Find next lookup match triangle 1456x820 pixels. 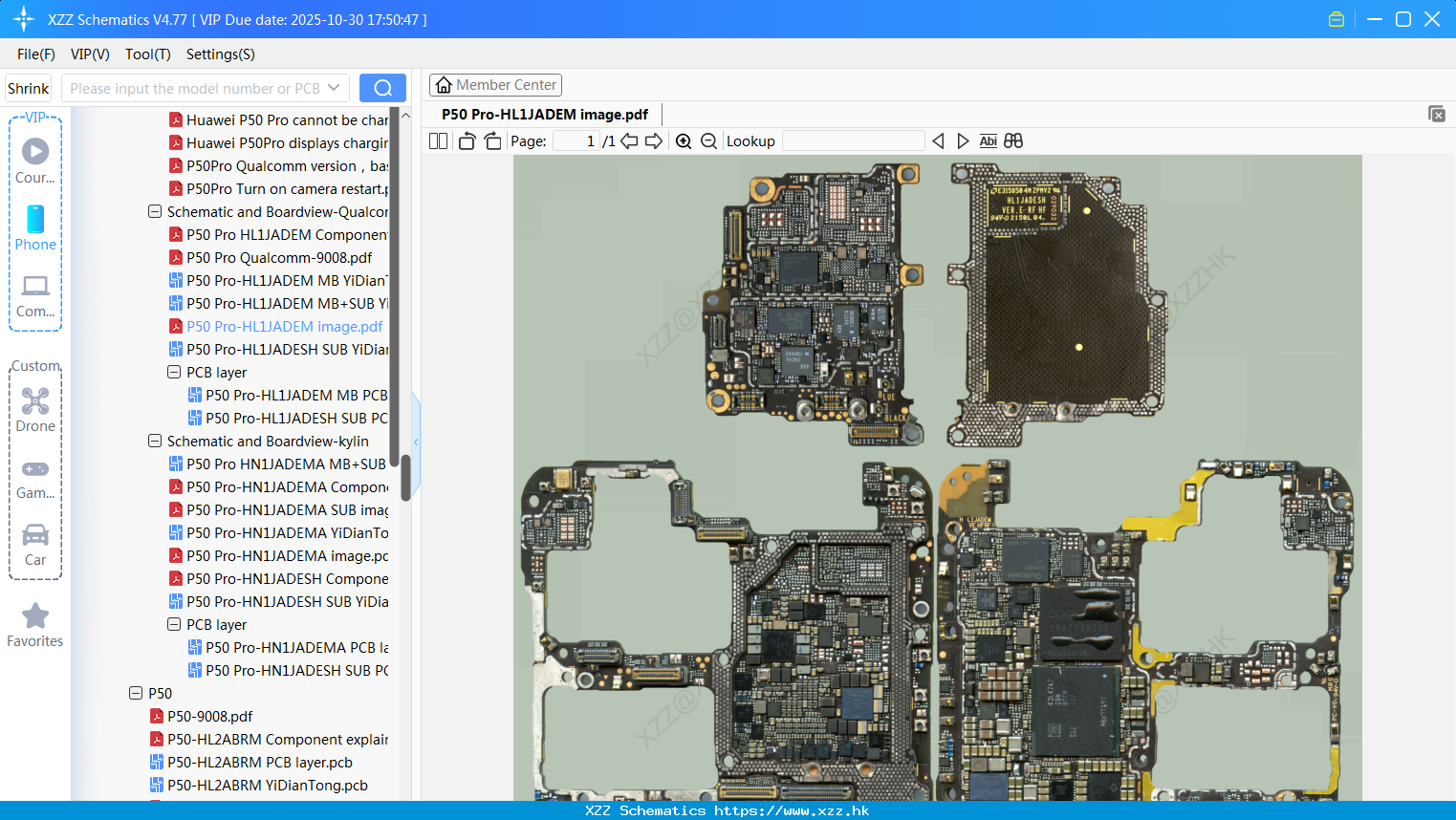963,141
